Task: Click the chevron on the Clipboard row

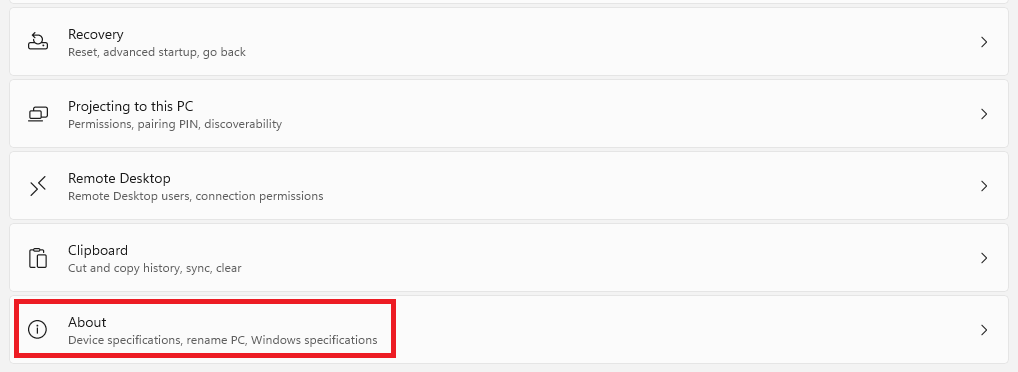Action: coord(984,258)
